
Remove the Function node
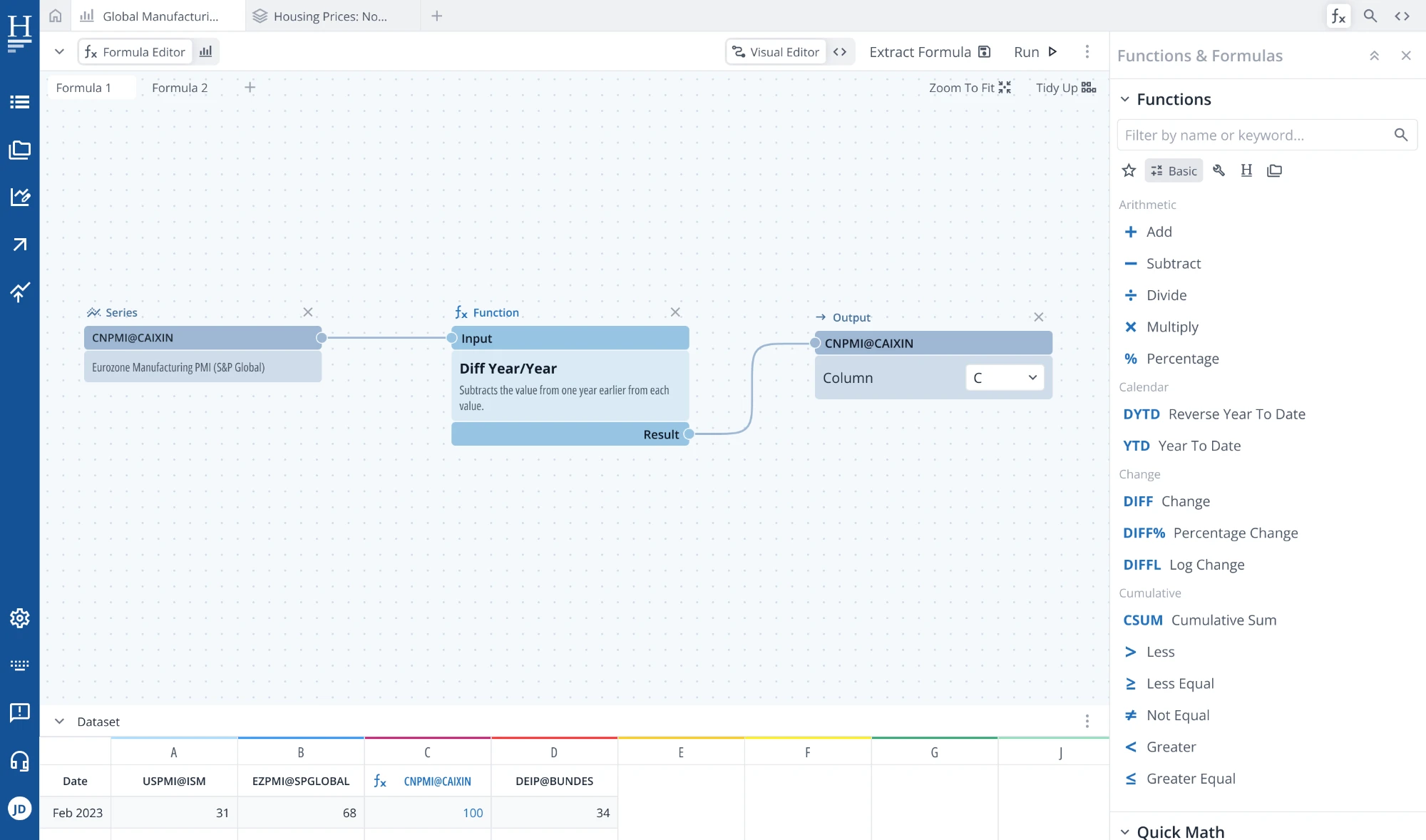coord(675,312)
